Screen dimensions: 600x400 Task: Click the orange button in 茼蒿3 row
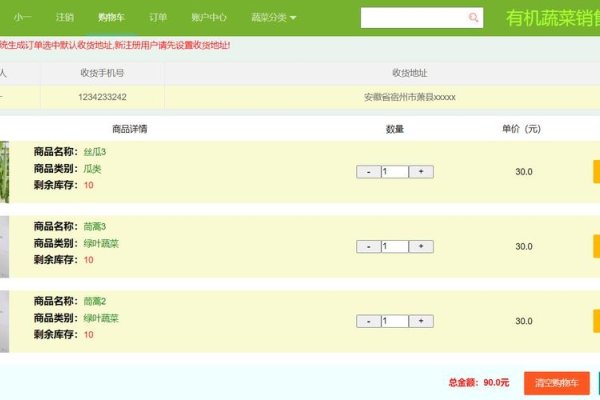point(596,247)
